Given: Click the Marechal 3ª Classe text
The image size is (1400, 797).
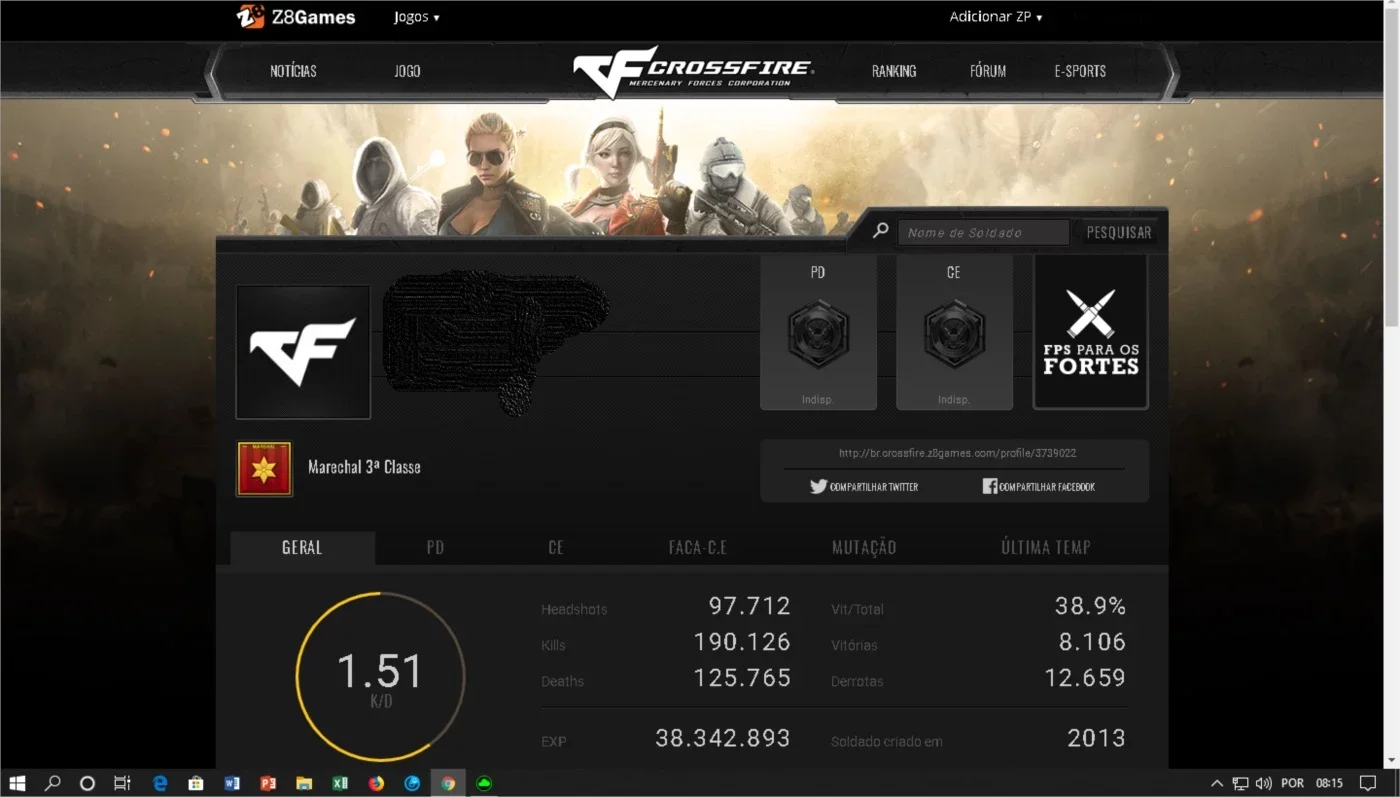Looking at the screenshot, I should click(x=364, y=467).
